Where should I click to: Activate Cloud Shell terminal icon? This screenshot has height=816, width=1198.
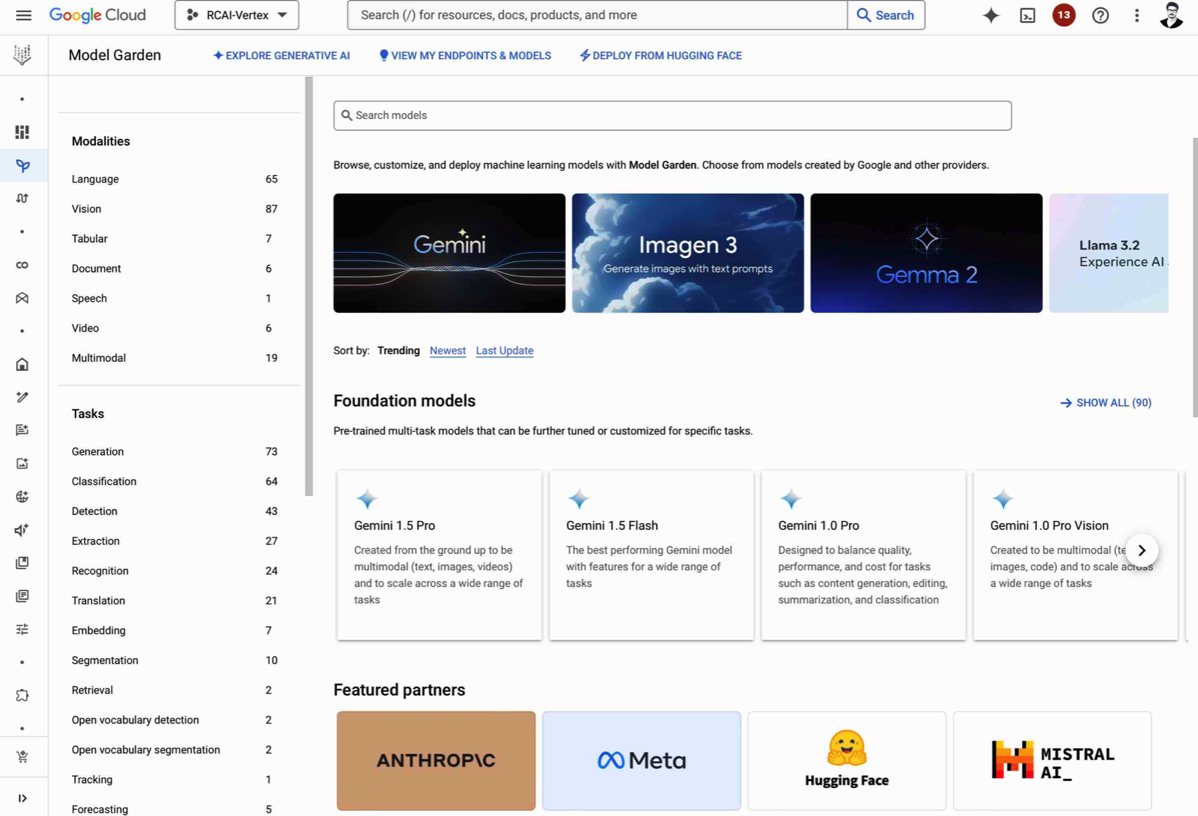tap(1027, 15)
